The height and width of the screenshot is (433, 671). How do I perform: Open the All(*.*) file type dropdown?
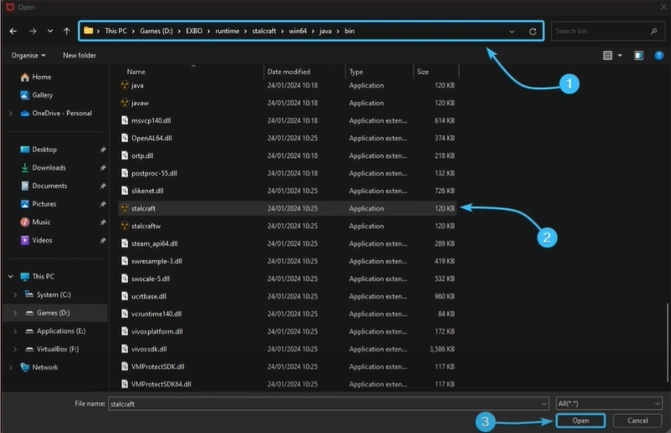[x=609, y=403]
